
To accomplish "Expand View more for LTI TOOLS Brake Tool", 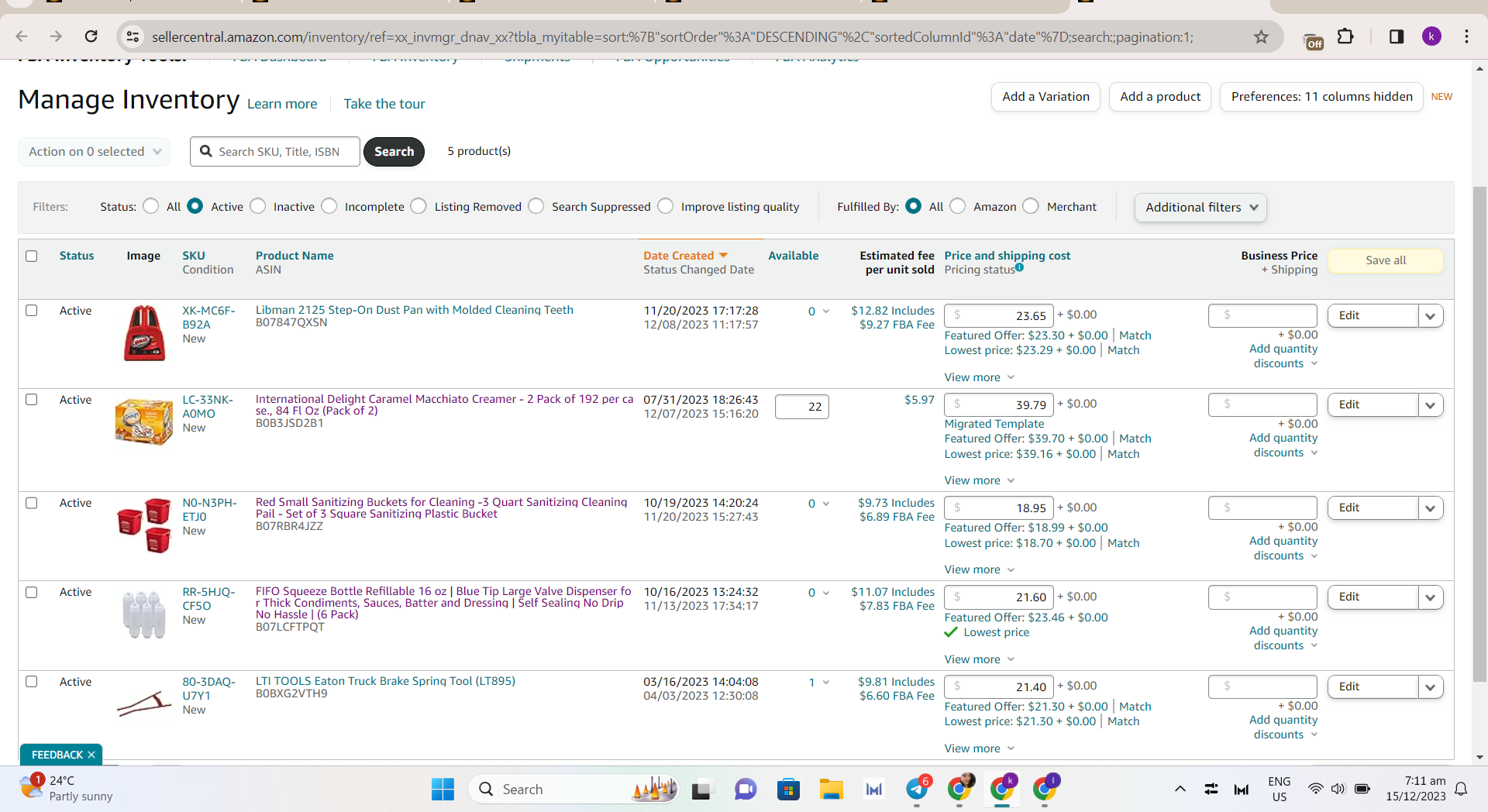I will [980, 748].
